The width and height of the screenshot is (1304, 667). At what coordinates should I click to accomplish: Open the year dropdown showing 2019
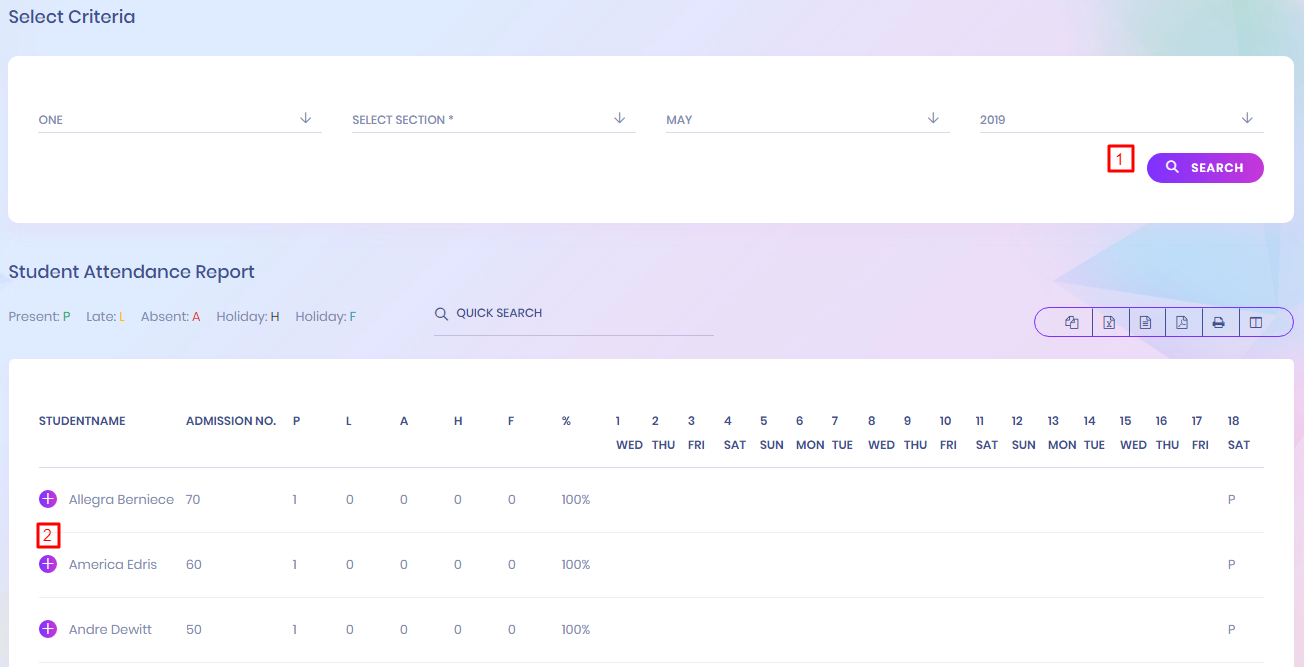tap(1120, 119)
